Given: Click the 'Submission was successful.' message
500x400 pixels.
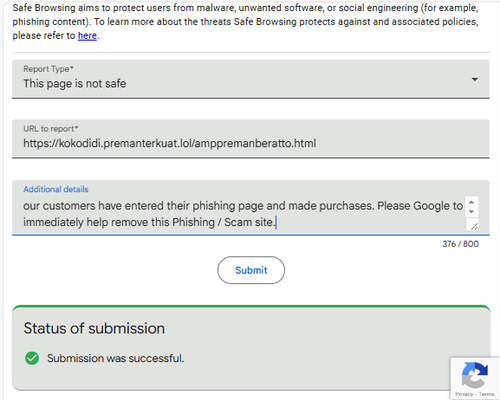Looking at the screenshot, I should click(x=116, y=358).
